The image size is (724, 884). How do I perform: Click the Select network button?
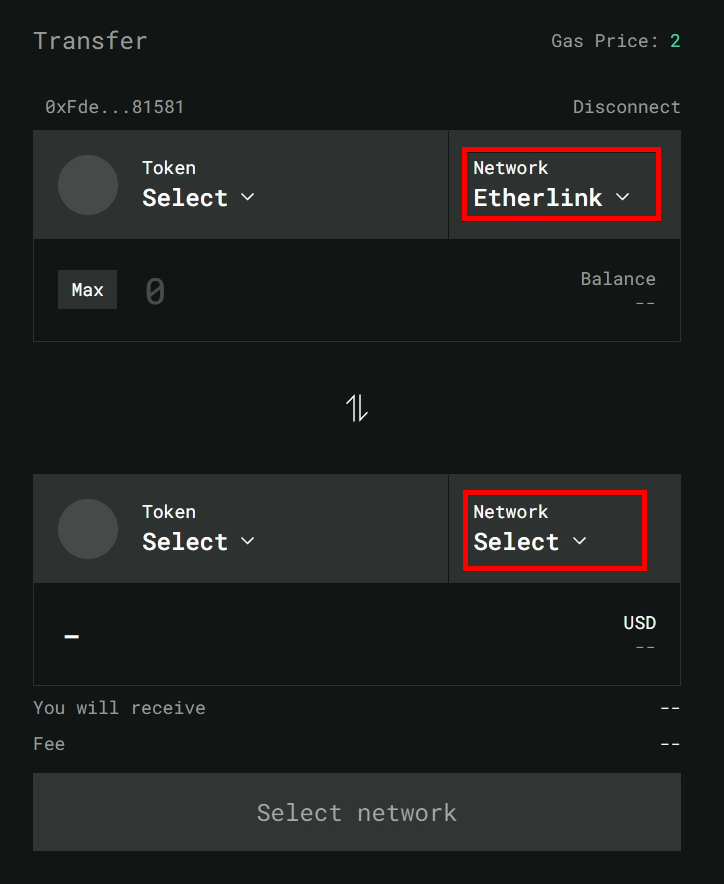coord(357,812)
